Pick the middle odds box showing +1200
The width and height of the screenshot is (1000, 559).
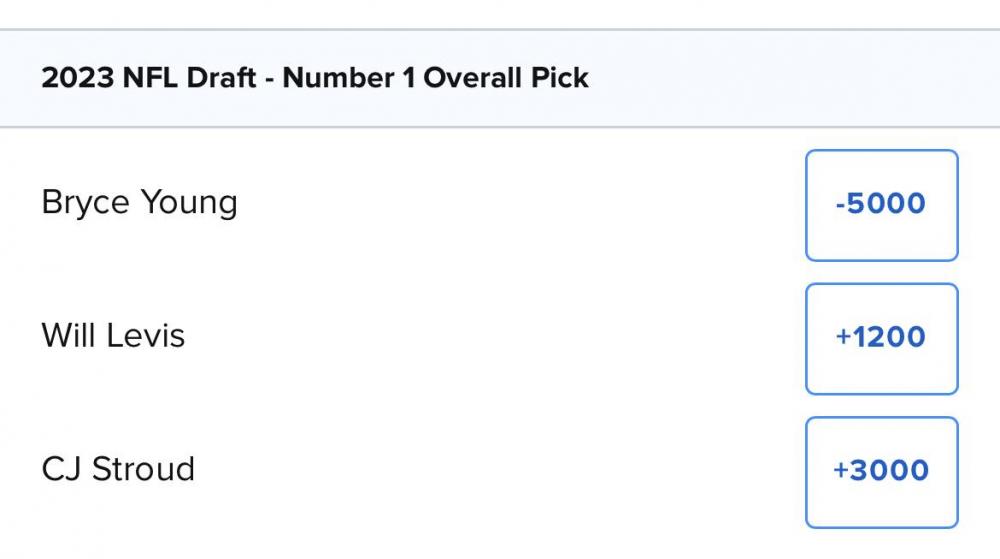point(881,338)
